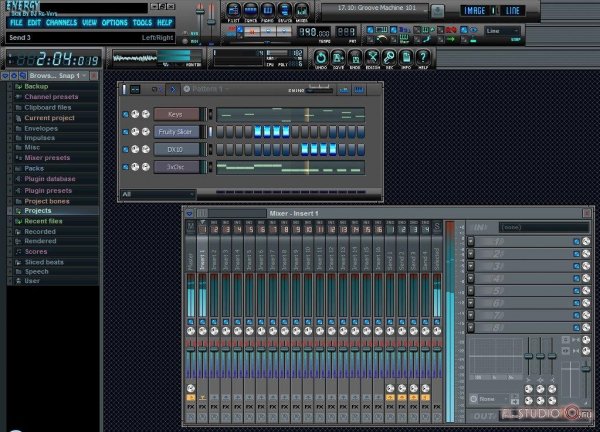Screen dimensions: 600x432
Task: Open effect slot 3 dropdown arrow
Action: click(x=471, y=266)
